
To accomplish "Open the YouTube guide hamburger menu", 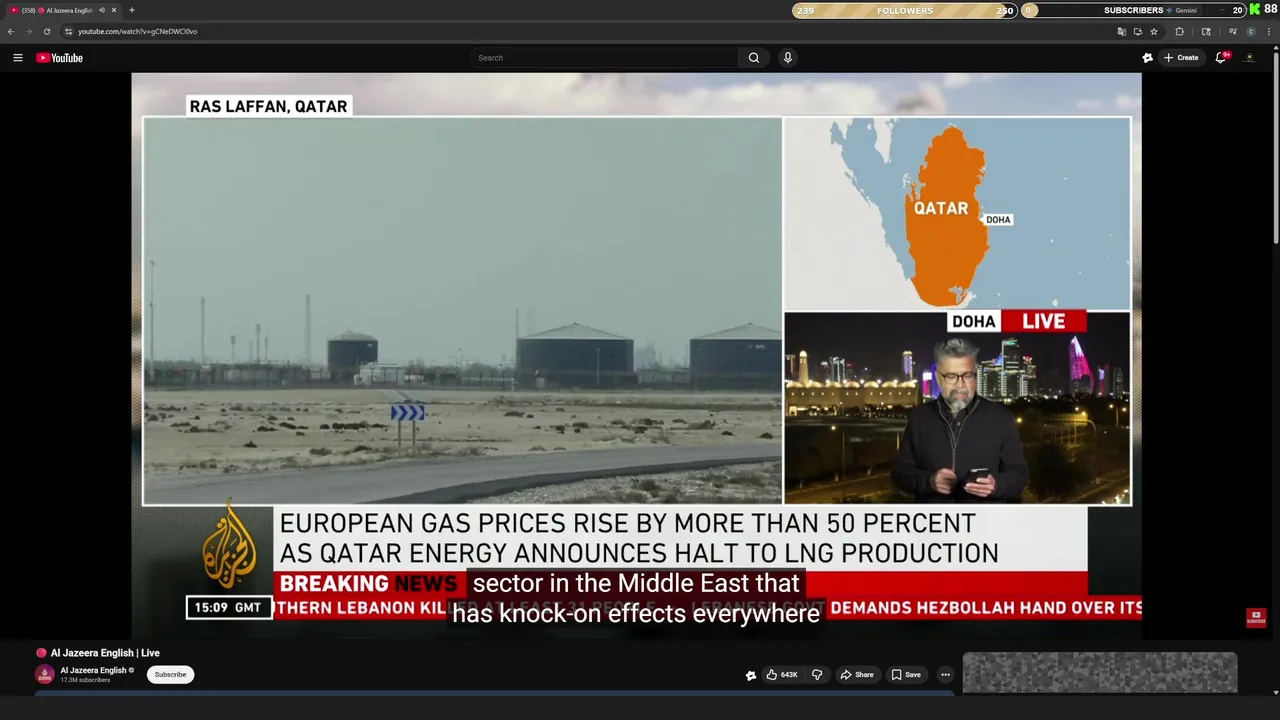I will click(18, 58).
